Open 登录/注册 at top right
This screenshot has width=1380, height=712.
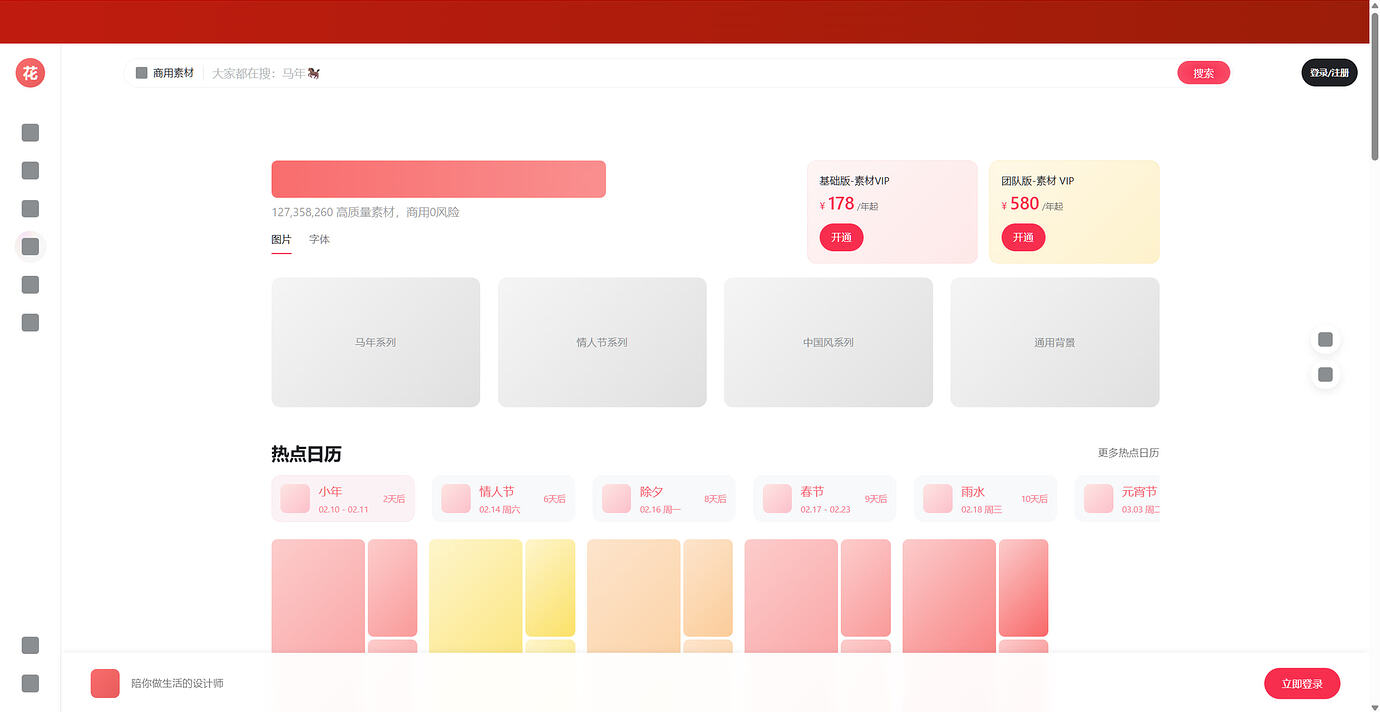point(1329,73)
